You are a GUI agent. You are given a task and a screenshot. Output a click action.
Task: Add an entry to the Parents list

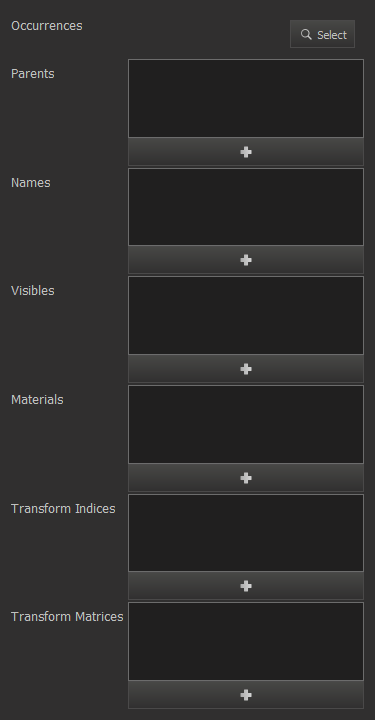pos(246,152)
